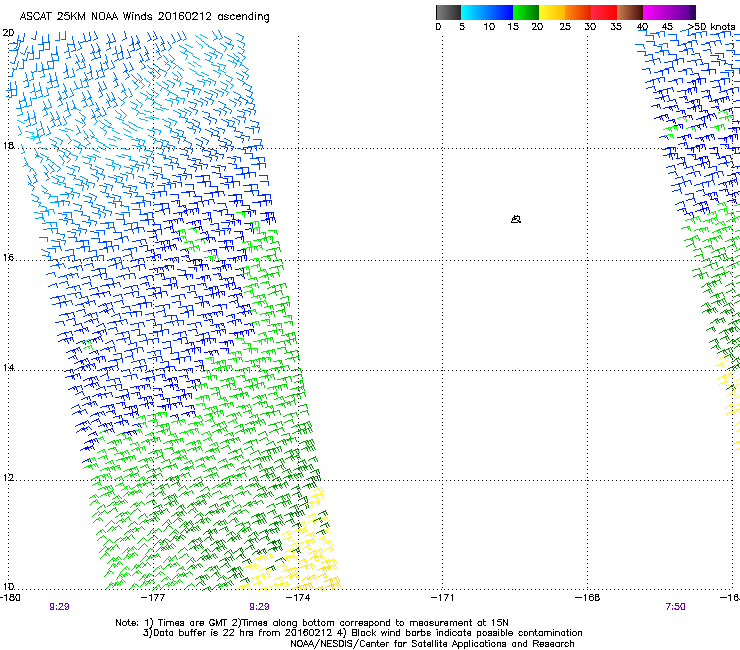Click the longitude label '-168'

[588, 598]
